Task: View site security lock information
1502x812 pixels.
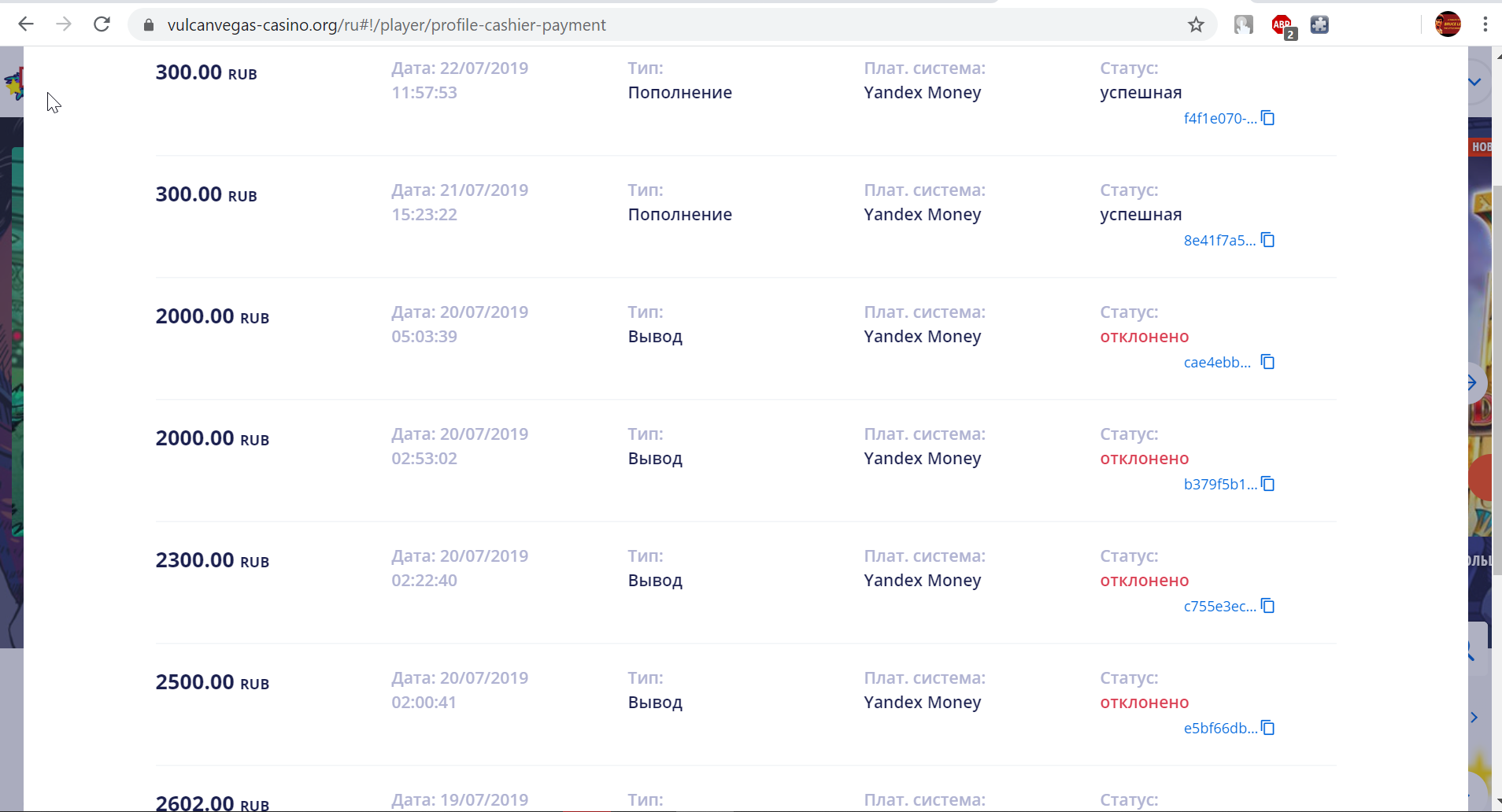Action: (149, 25)
